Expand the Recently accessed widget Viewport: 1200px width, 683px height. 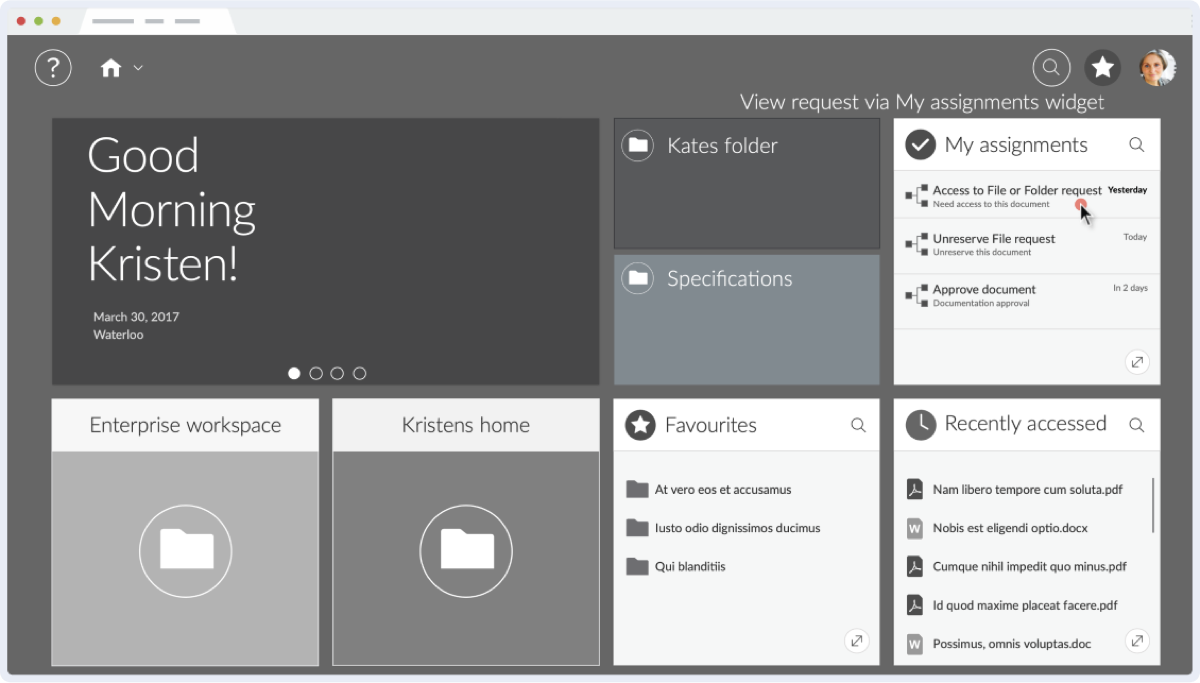tap(1136, 642)
